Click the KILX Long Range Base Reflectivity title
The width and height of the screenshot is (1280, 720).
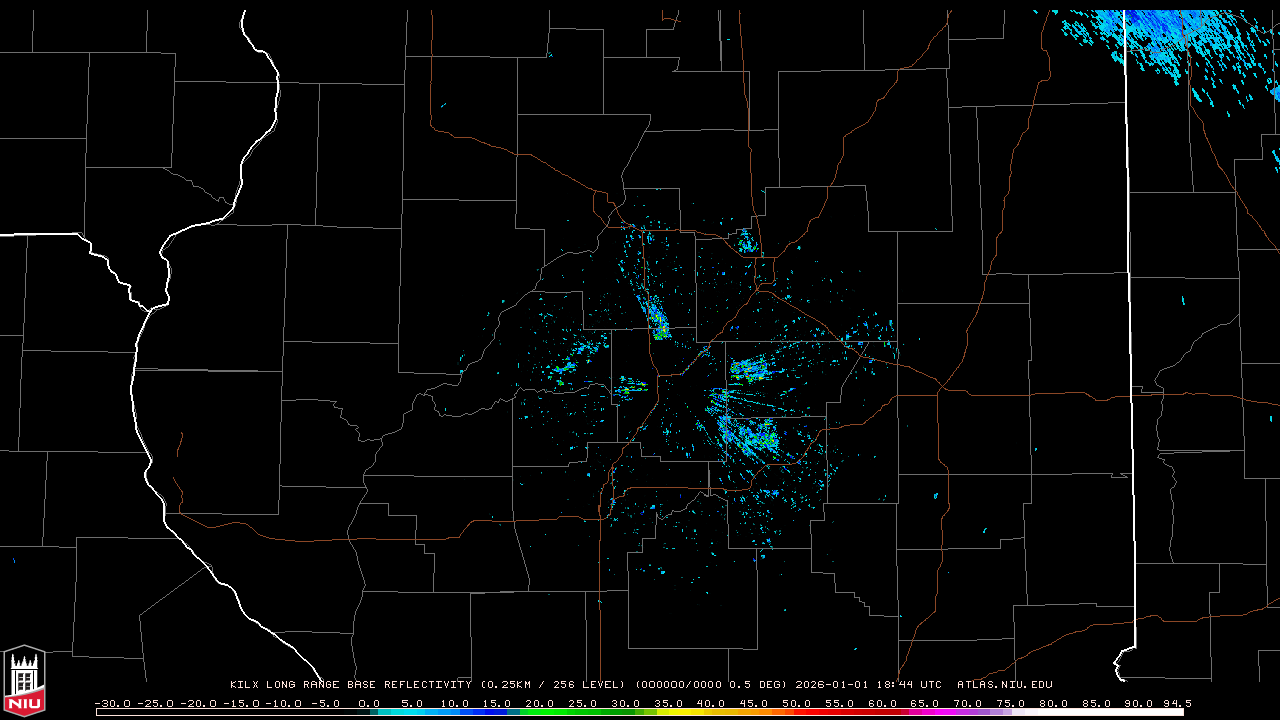(350, 685)
